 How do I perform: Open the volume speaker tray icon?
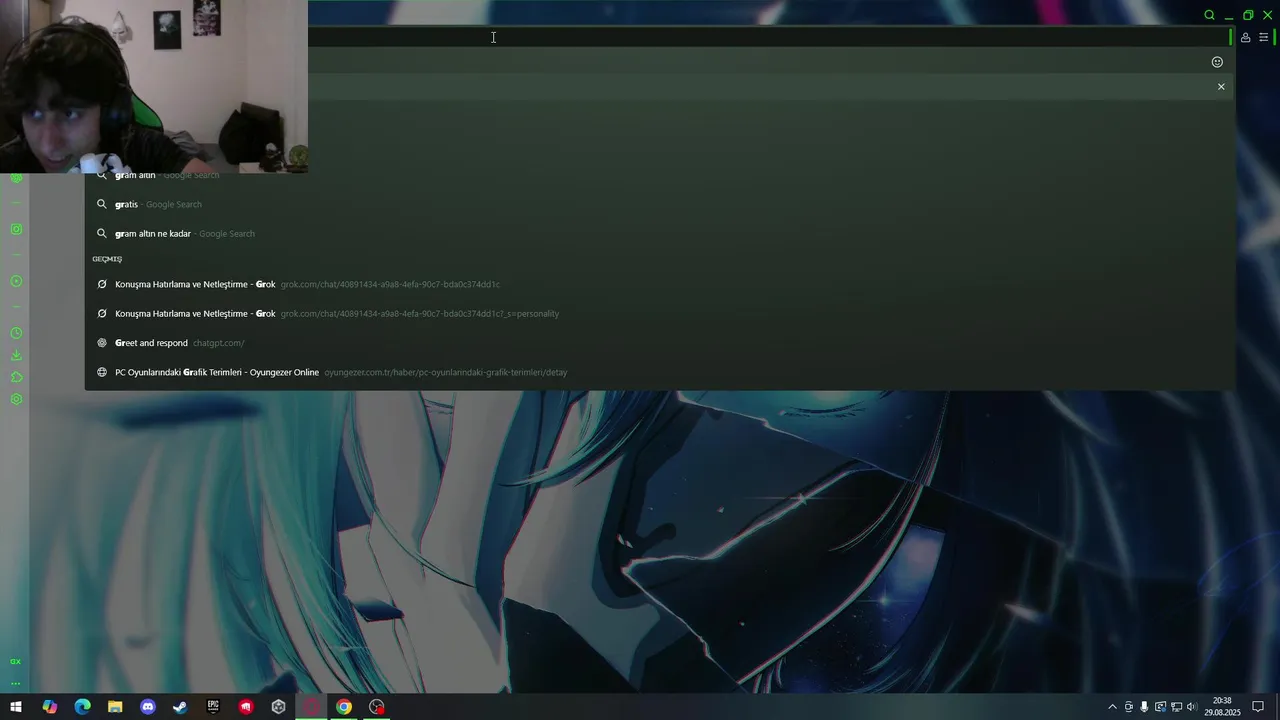pos(1191,707)
